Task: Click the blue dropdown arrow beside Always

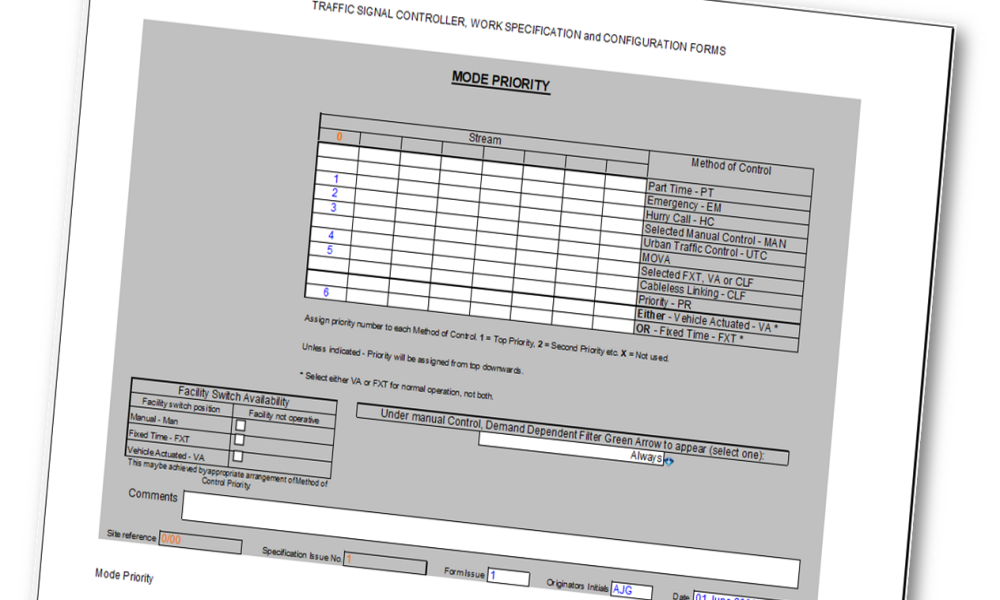Action: 668,459
